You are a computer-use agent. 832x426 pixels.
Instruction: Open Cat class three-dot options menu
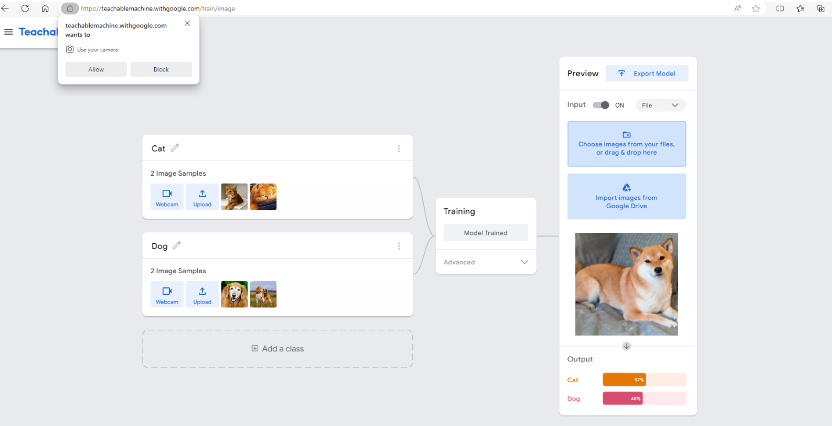(398, 148)
